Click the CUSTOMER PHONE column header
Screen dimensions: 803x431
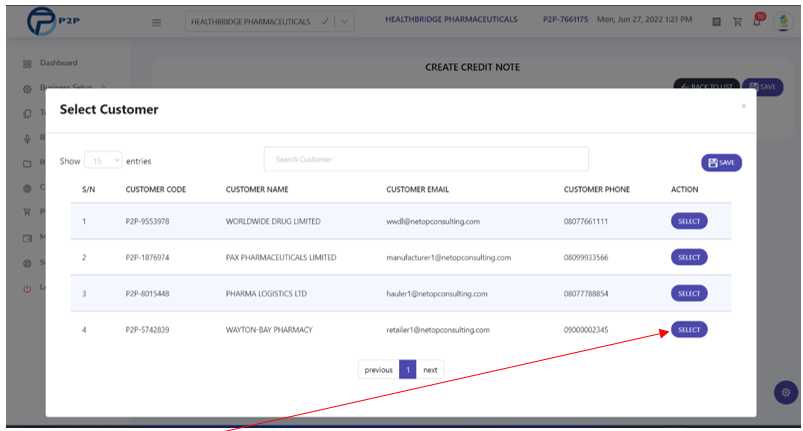click(x=597, y=189)
